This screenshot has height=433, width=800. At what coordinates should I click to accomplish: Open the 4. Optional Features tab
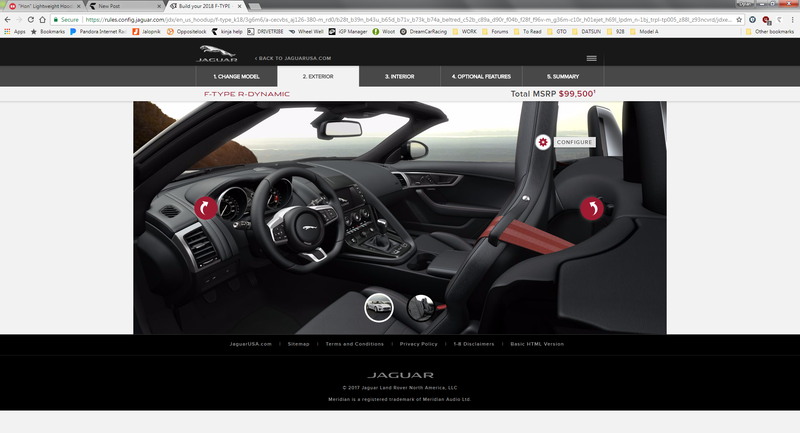pos(481,77)
